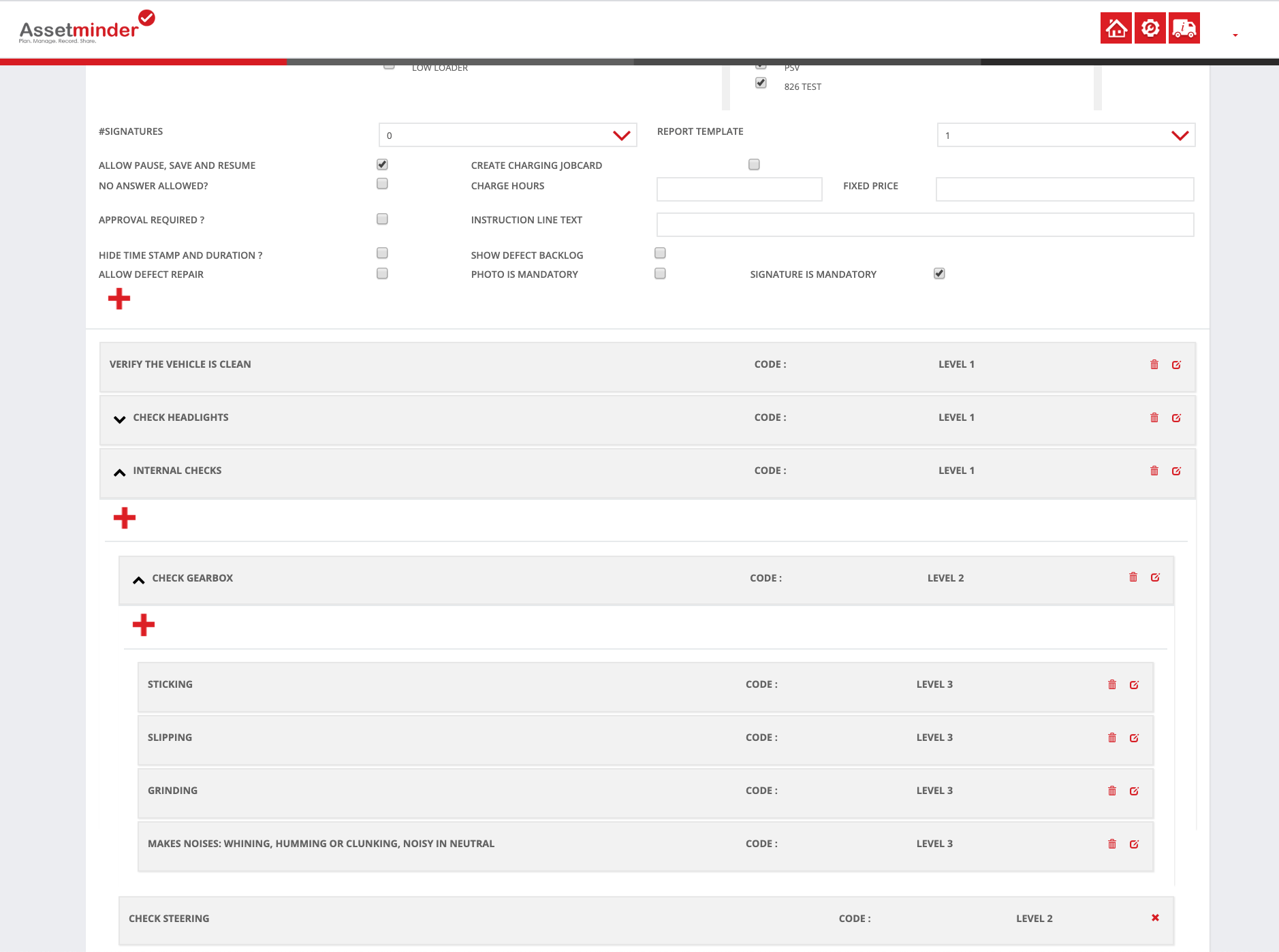1279x952 pixels.
Task: Edit the Verify The Vehicle Is Clean row
Action: 1176,364
